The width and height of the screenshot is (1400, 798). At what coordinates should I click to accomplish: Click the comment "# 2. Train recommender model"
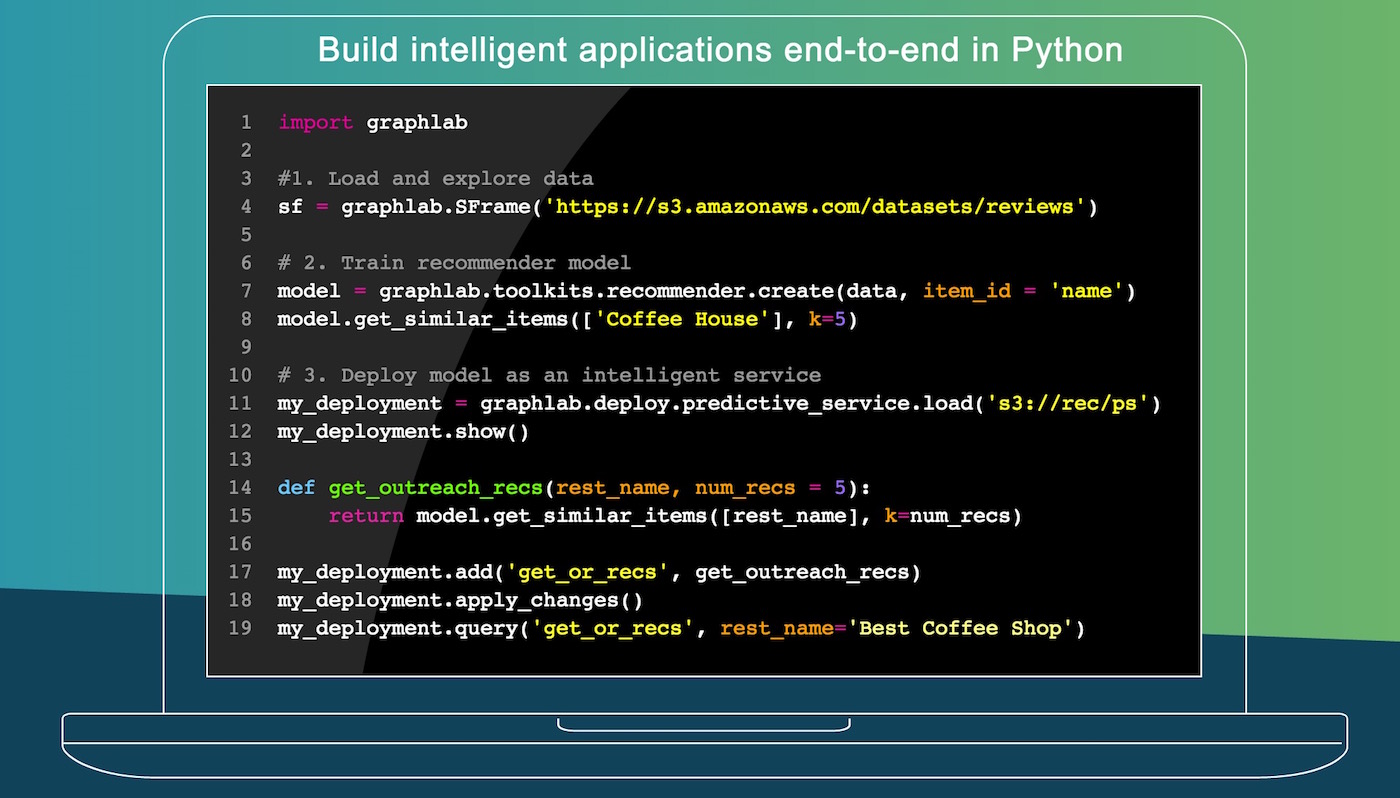point(455,263)
